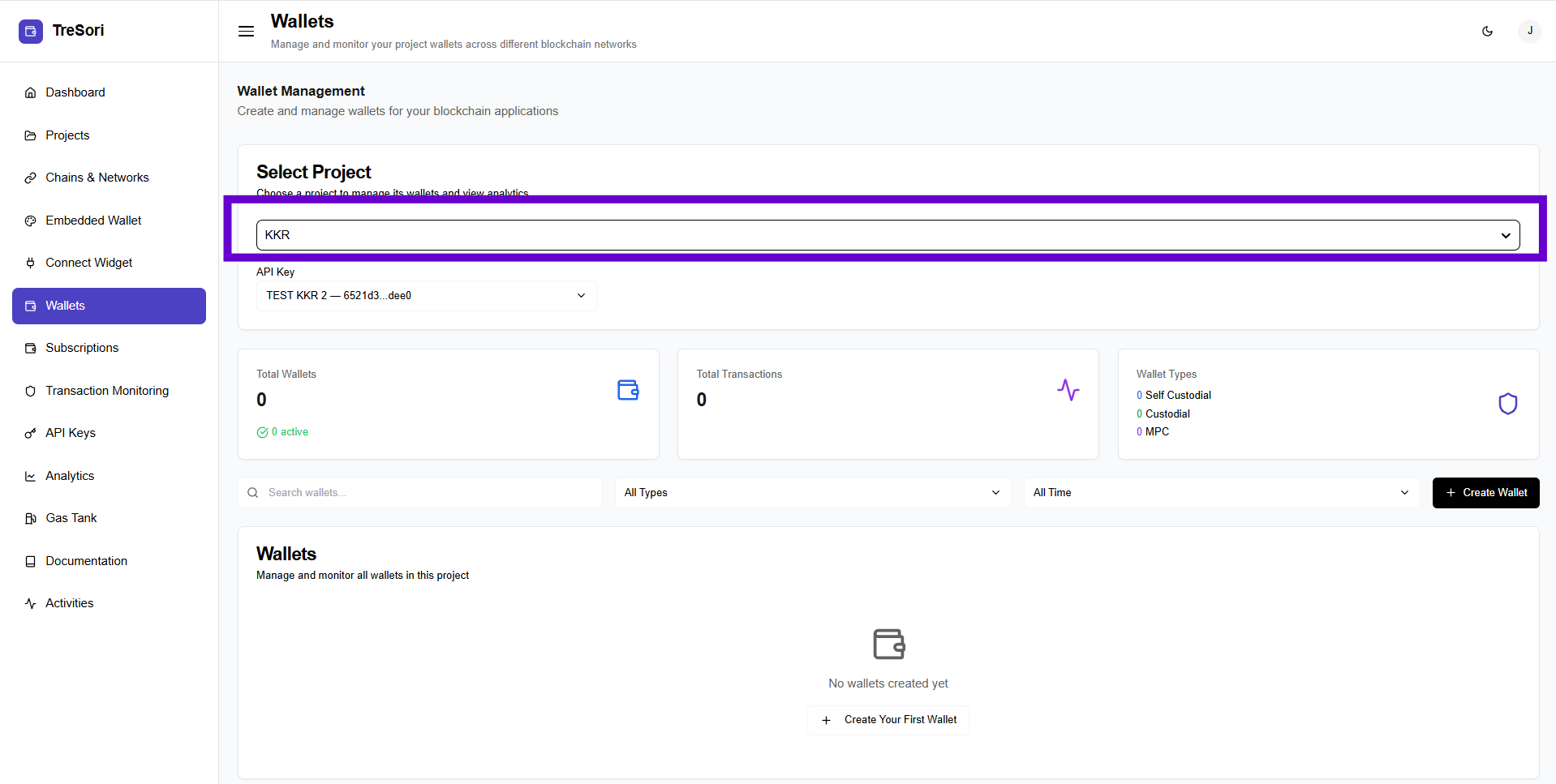The height and width of the screenshot is (784, 1556).
Task: Open the KKR project dropdown
Action: (x=888, y=235)
